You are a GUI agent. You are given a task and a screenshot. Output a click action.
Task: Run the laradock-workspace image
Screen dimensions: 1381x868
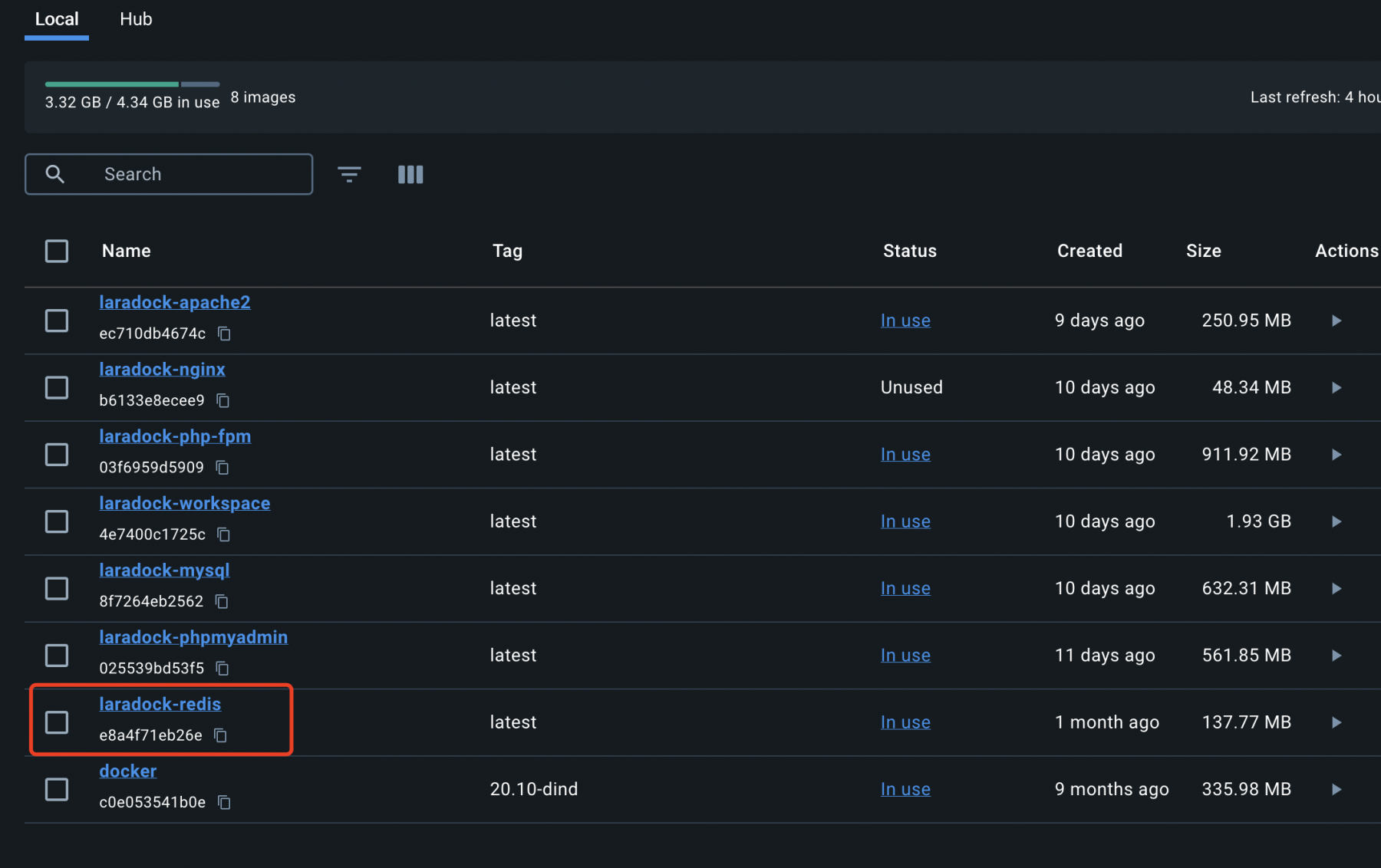pyautogui.click(x=1337, y=521)
